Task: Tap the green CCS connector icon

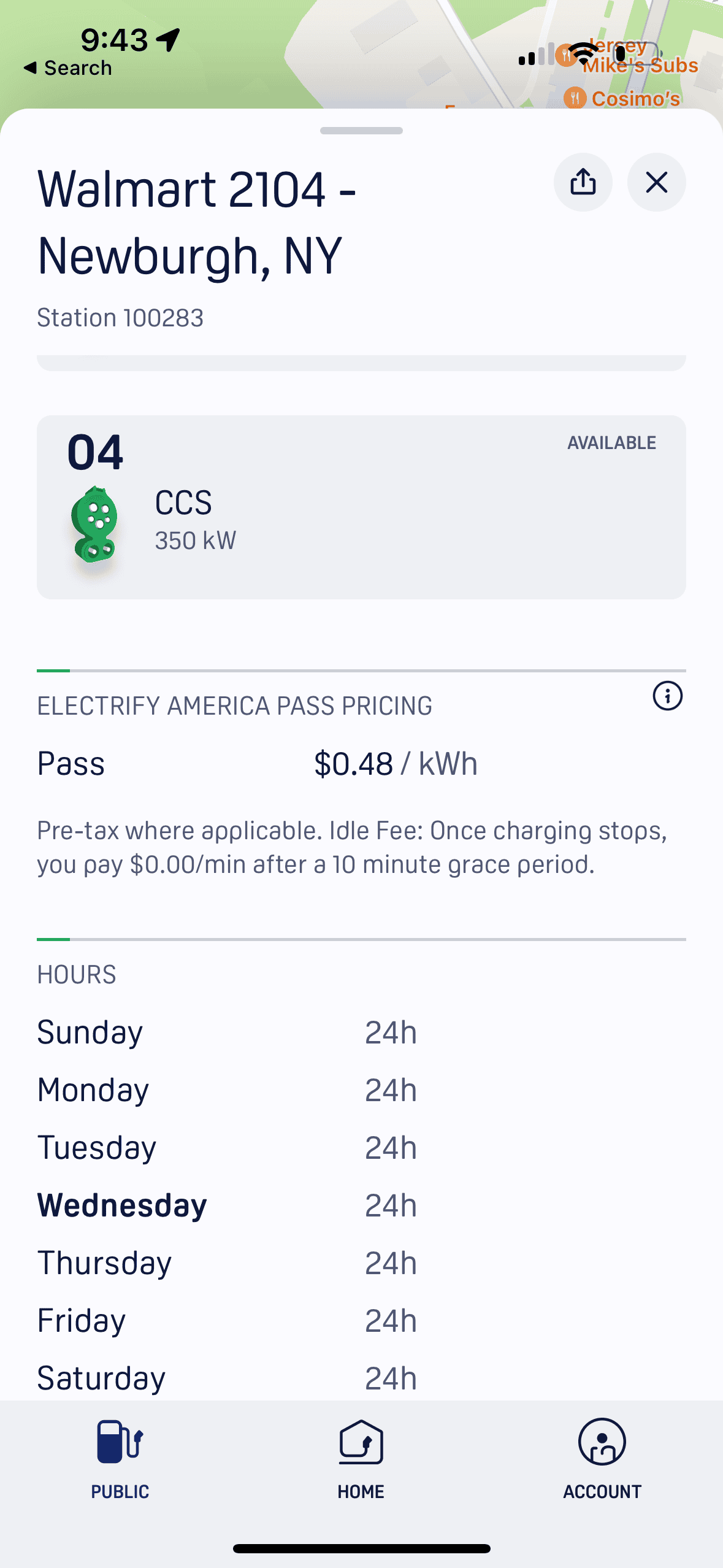Action: coord(94,525)
